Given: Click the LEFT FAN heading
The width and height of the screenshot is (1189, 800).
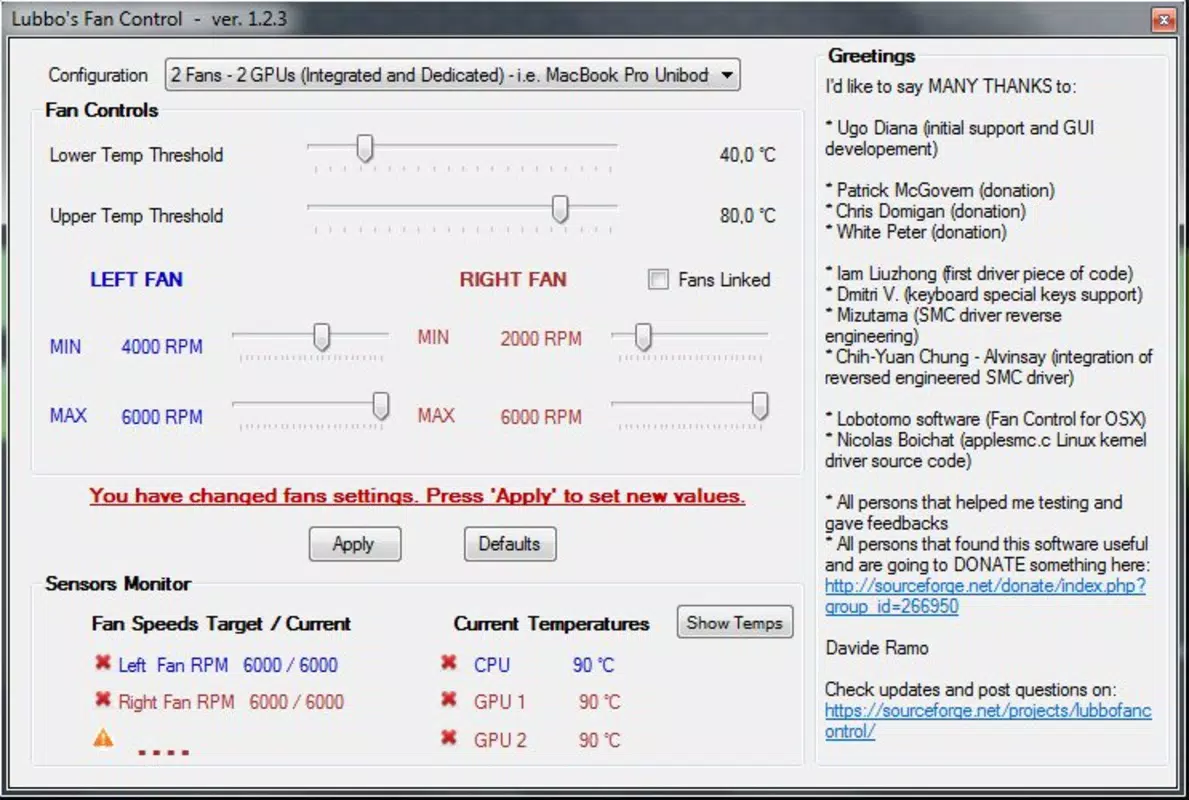Looking at the screenshot, I should pyautogui.click(x=136, y=279).
